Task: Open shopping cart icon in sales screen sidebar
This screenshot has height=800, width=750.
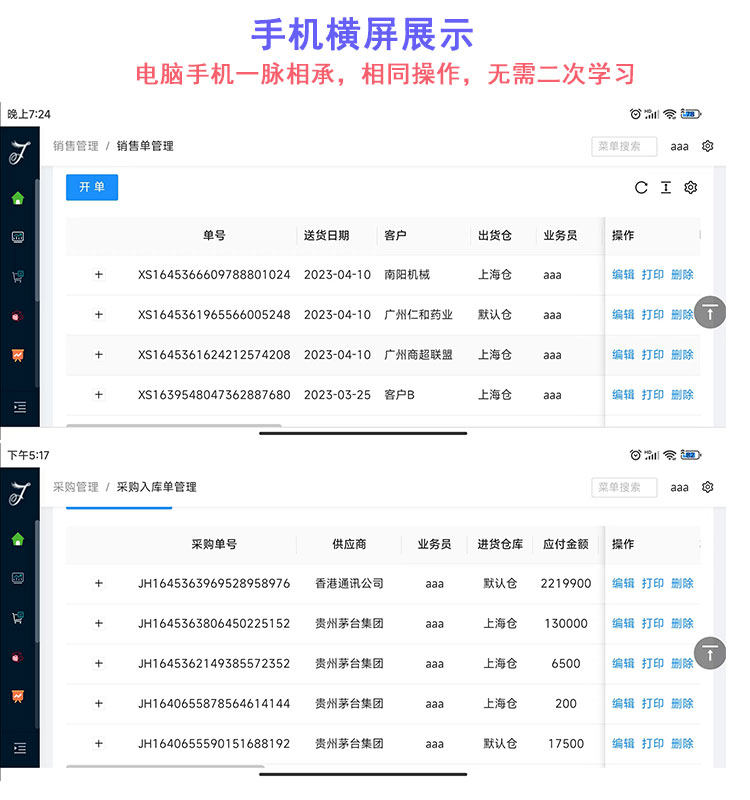Action: [x=18, y=277]
